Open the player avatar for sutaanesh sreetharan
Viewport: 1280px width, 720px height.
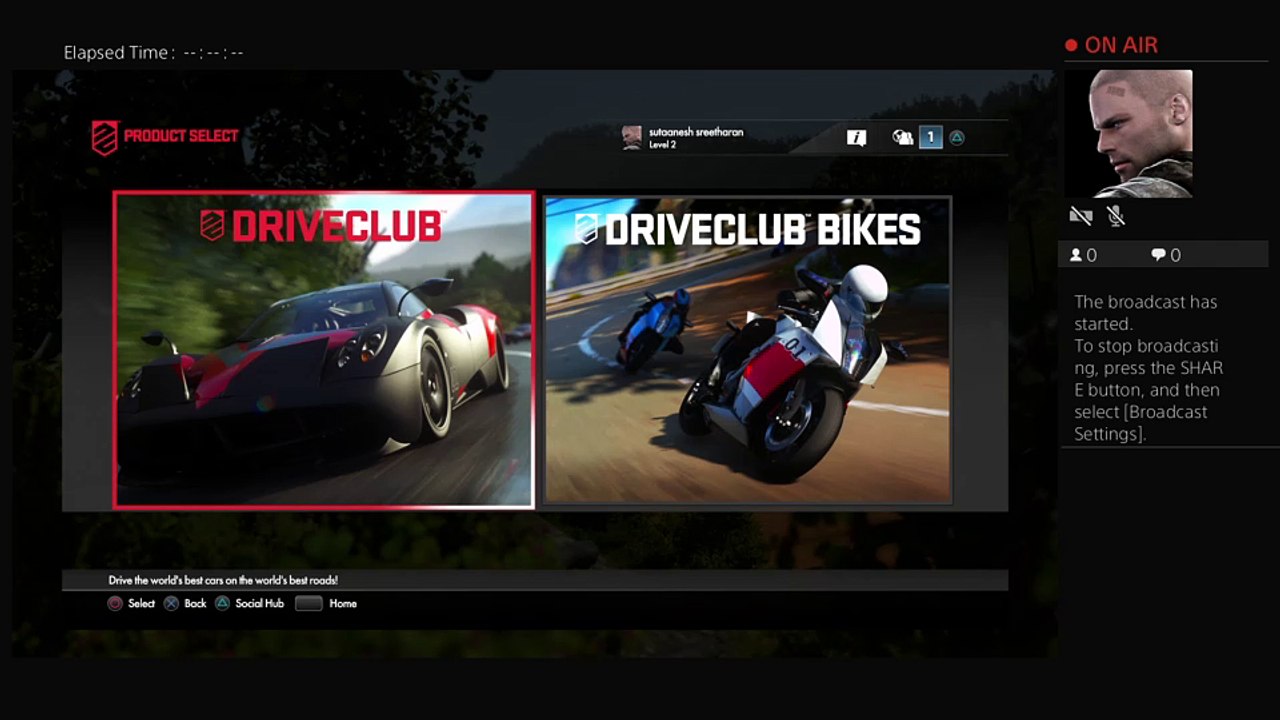[632, 138]
